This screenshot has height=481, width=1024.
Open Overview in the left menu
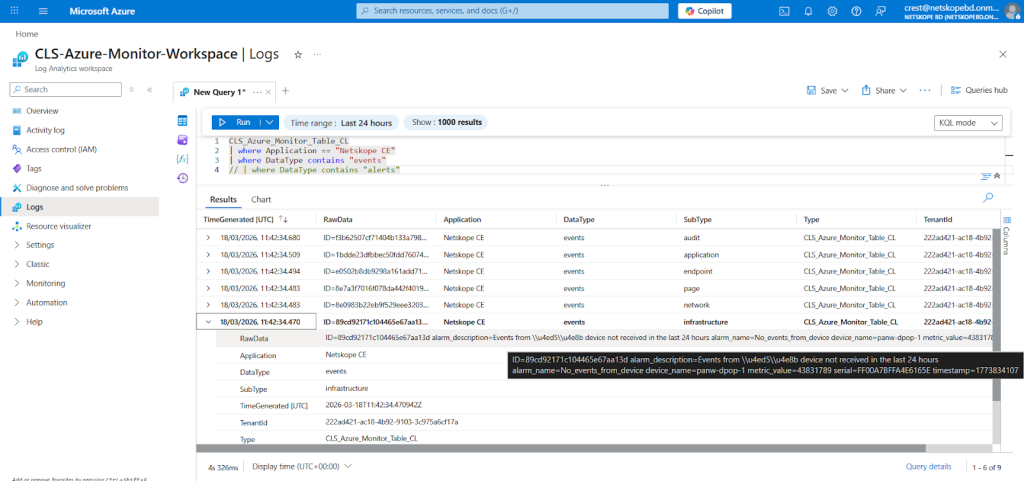click(x=42, y=111)
